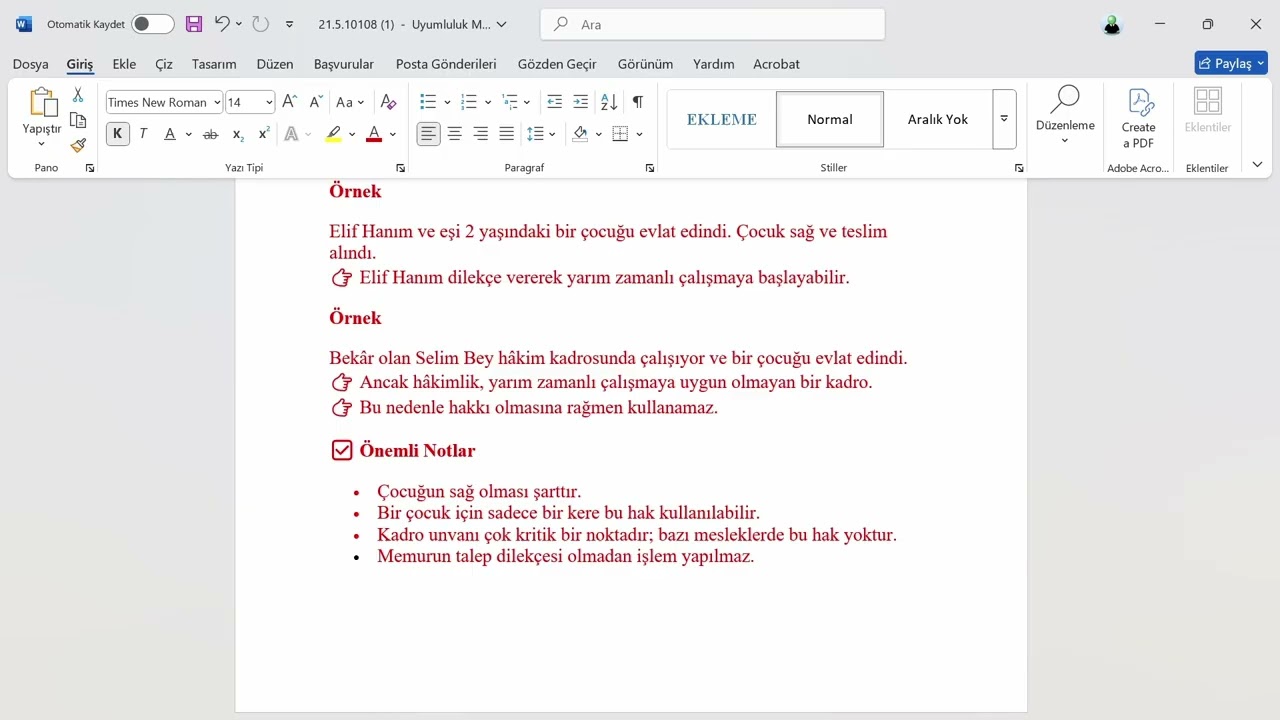
Task: Click the user account avatar
Action: click(x=1113, y=24)
